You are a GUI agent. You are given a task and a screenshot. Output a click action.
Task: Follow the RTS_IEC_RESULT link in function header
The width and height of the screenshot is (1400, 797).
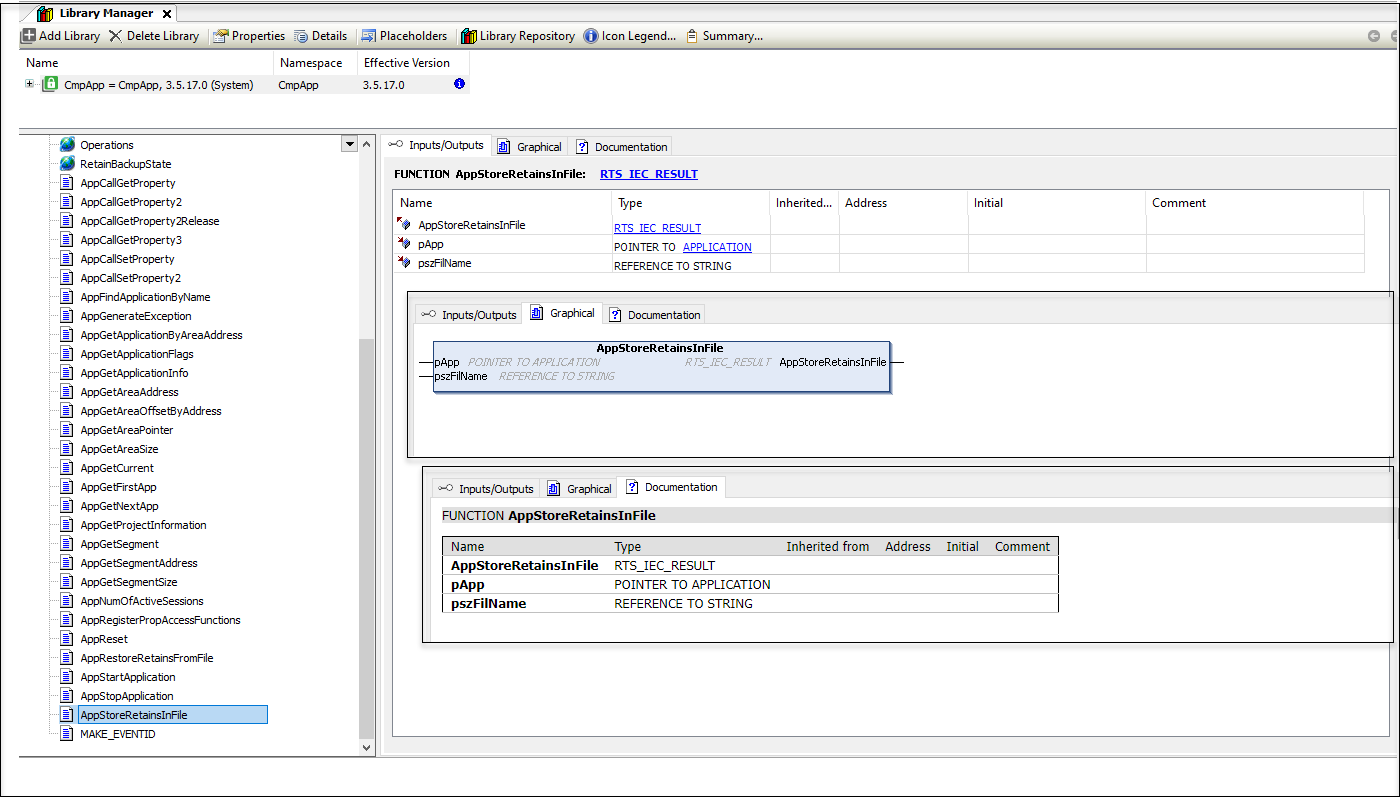pyautogui.click(x=648, y=174)
